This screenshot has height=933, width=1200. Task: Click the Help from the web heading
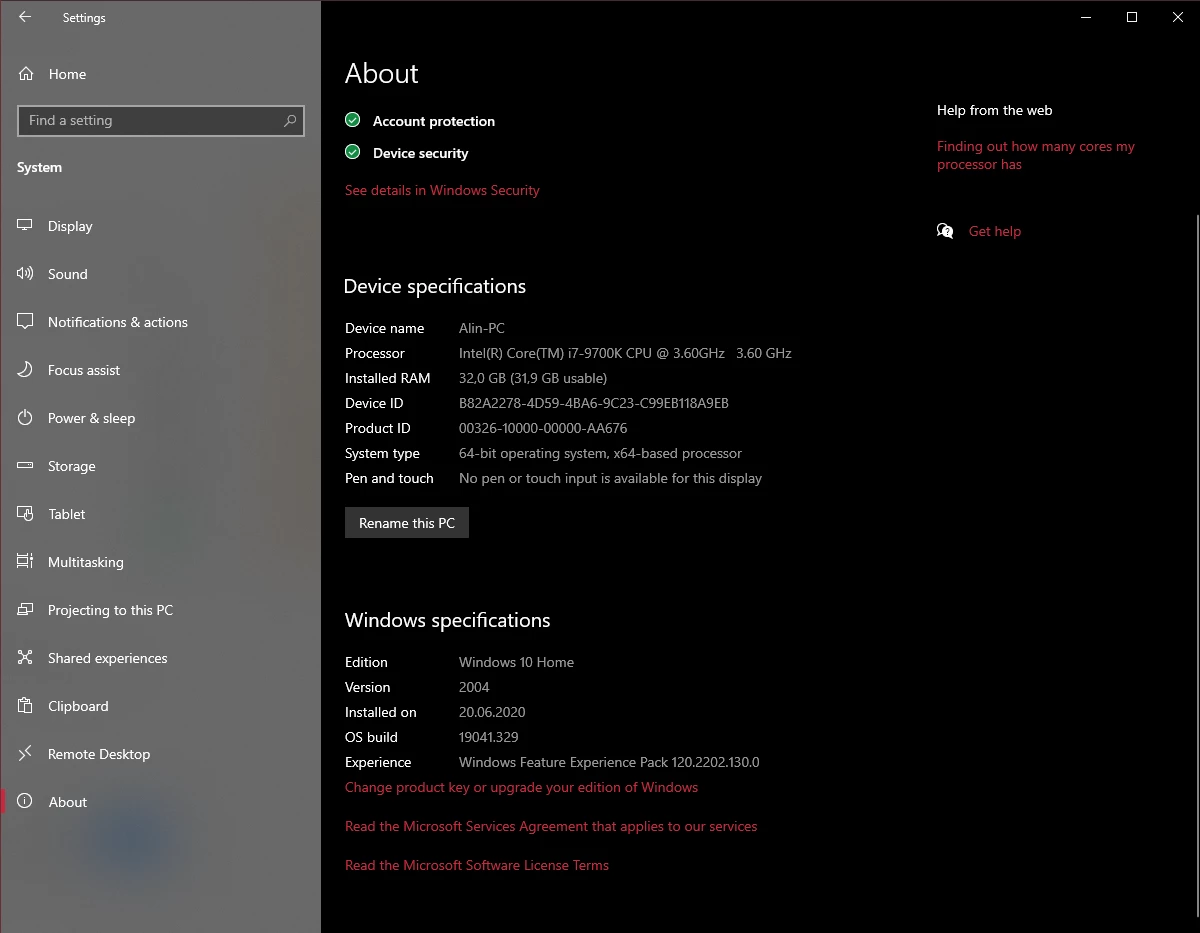point(995,110)
